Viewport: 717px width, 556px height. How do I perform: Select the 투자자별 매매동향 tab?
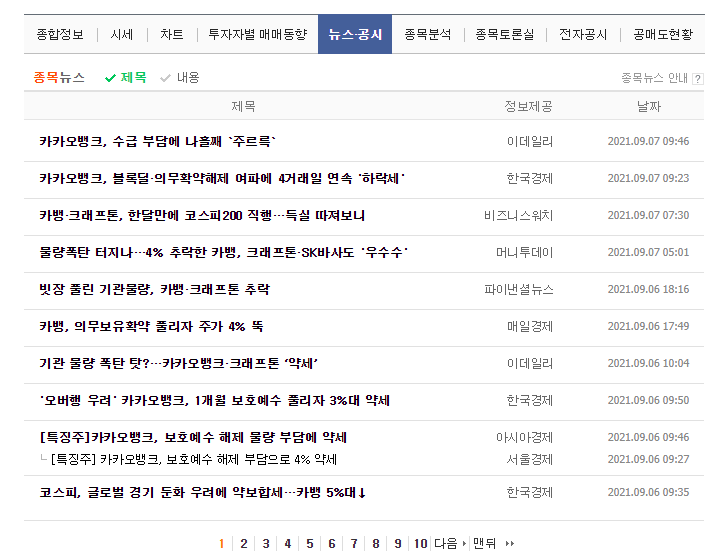257,34
